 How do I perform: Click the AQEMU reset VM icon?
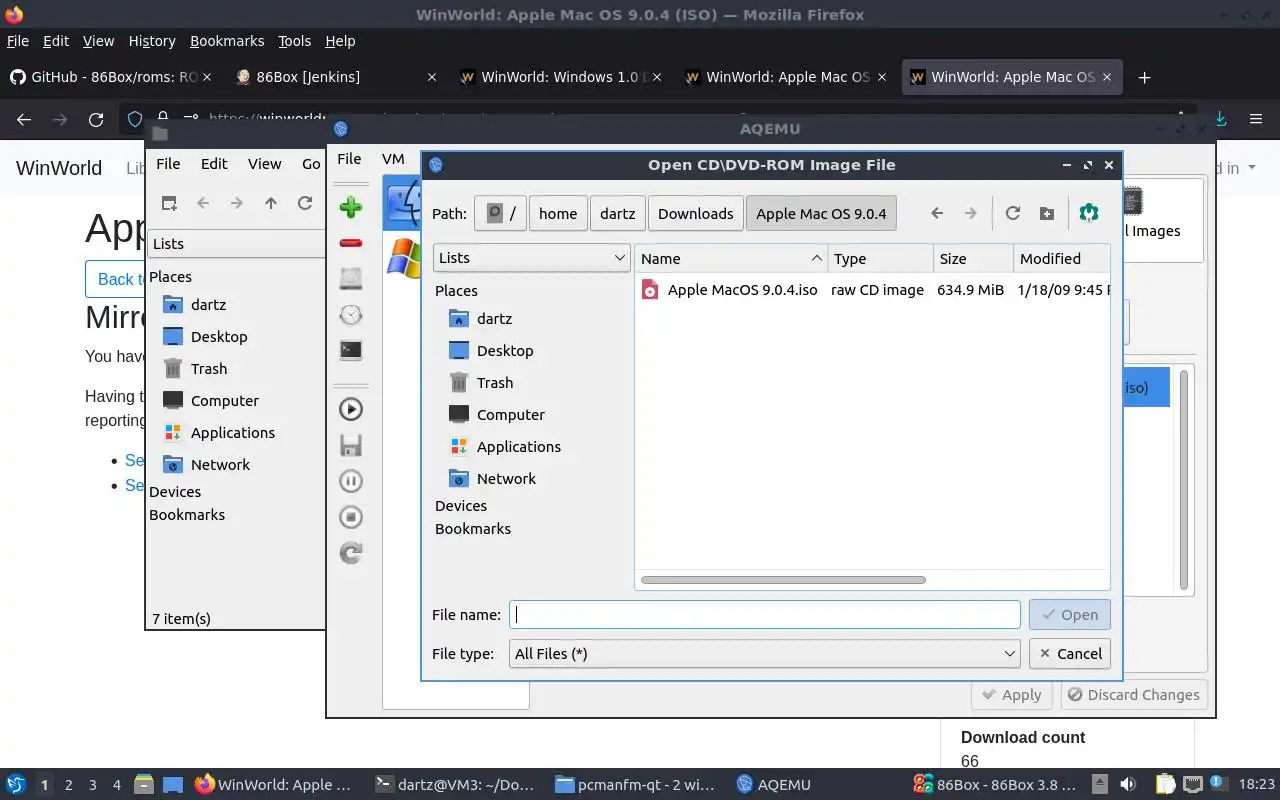pyautogui.click(x=350, y=552)
